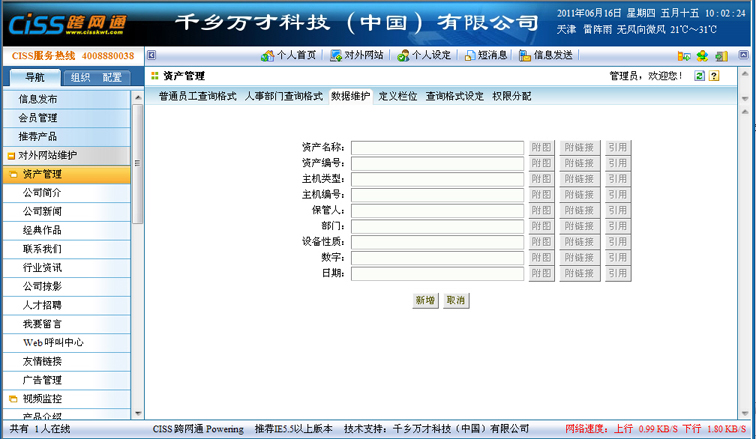Expand the 视频监控 sidebar folder
Screen dimensions: 756x439
[x=13, y=399]
